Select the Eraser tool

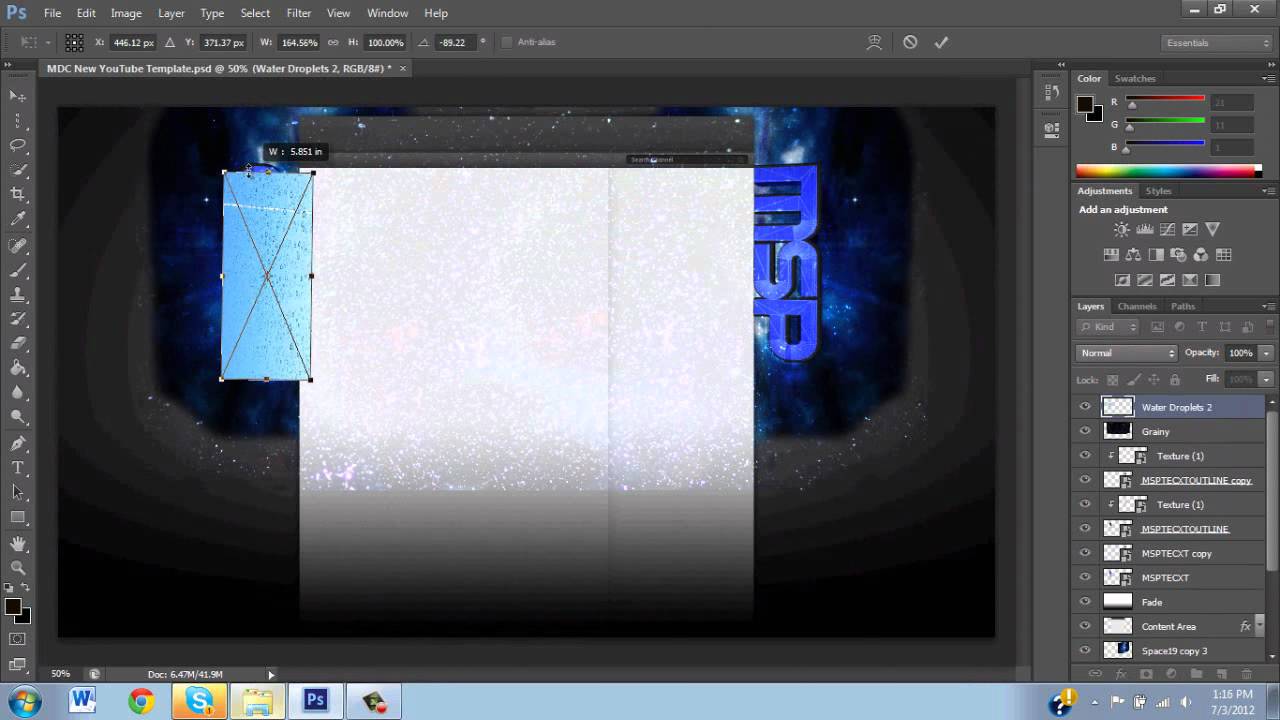pos(18,344)
